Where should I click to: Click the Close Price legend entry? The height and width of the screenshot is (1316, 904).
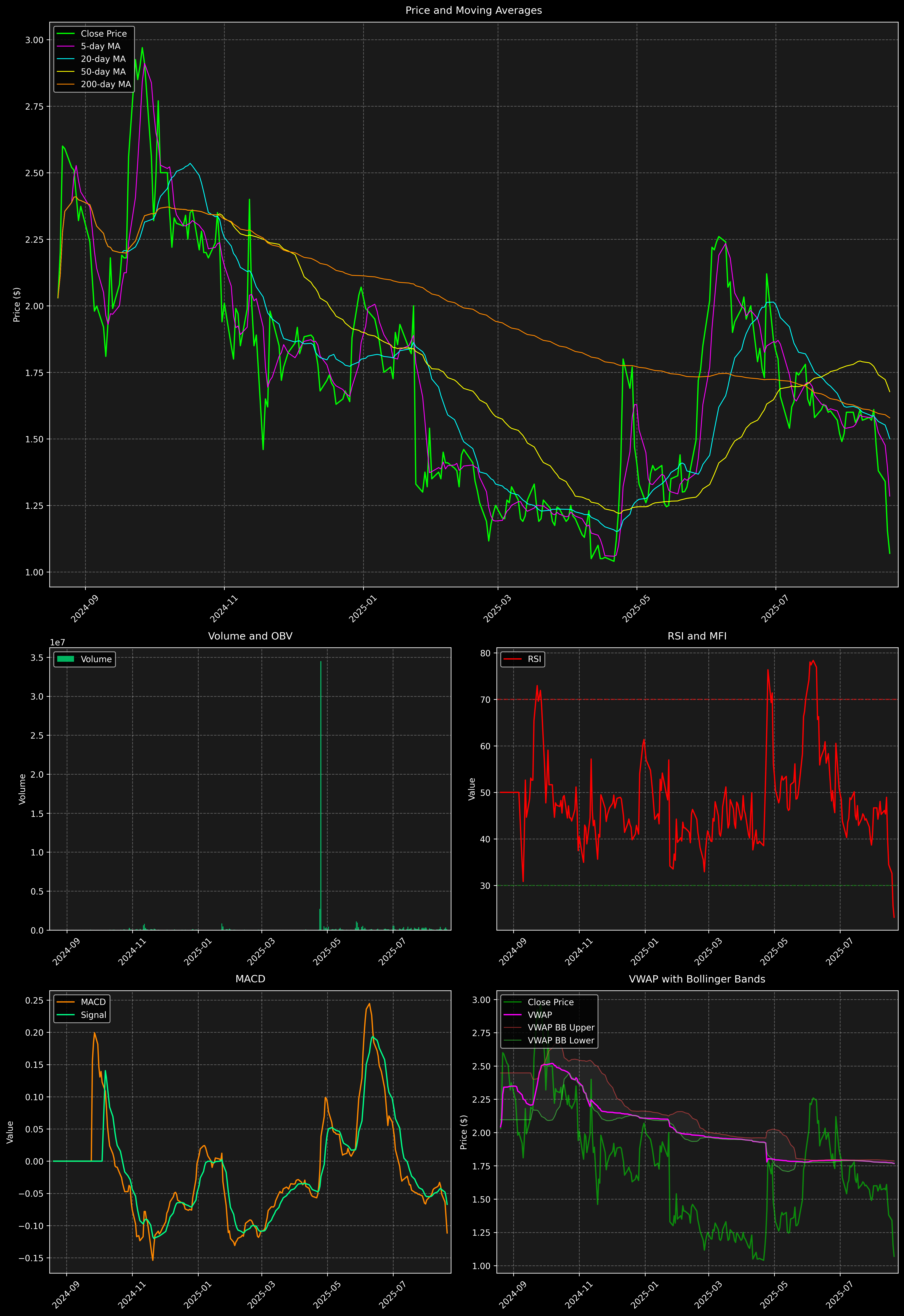pyautogui.click(x=104, y=33)
